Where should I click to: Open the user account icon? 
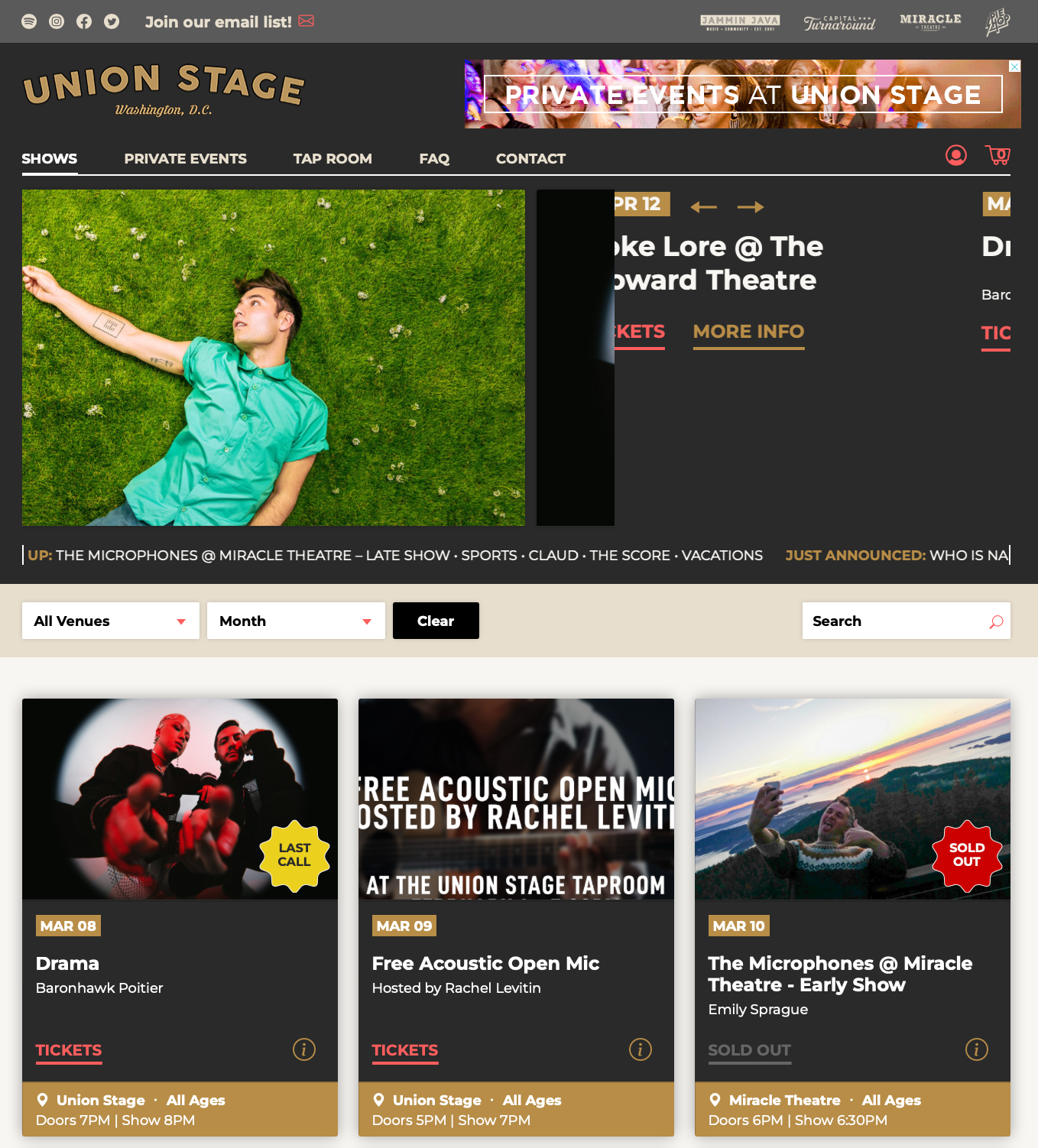click(x=956, y=155)
